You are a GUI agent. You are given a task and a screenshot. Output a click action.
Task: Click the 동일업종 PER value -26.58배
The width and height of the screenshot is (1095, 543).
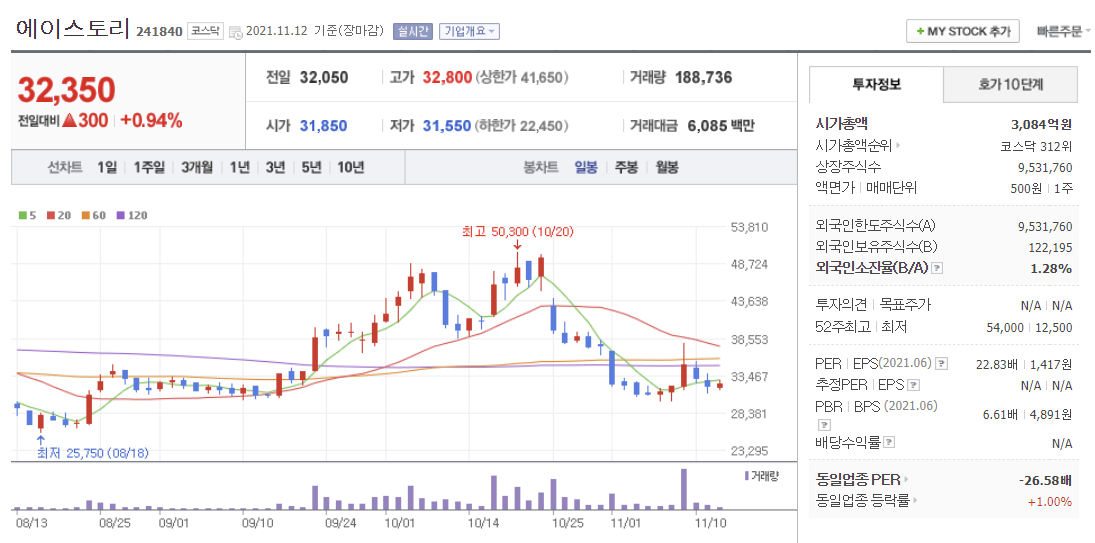1045,479
